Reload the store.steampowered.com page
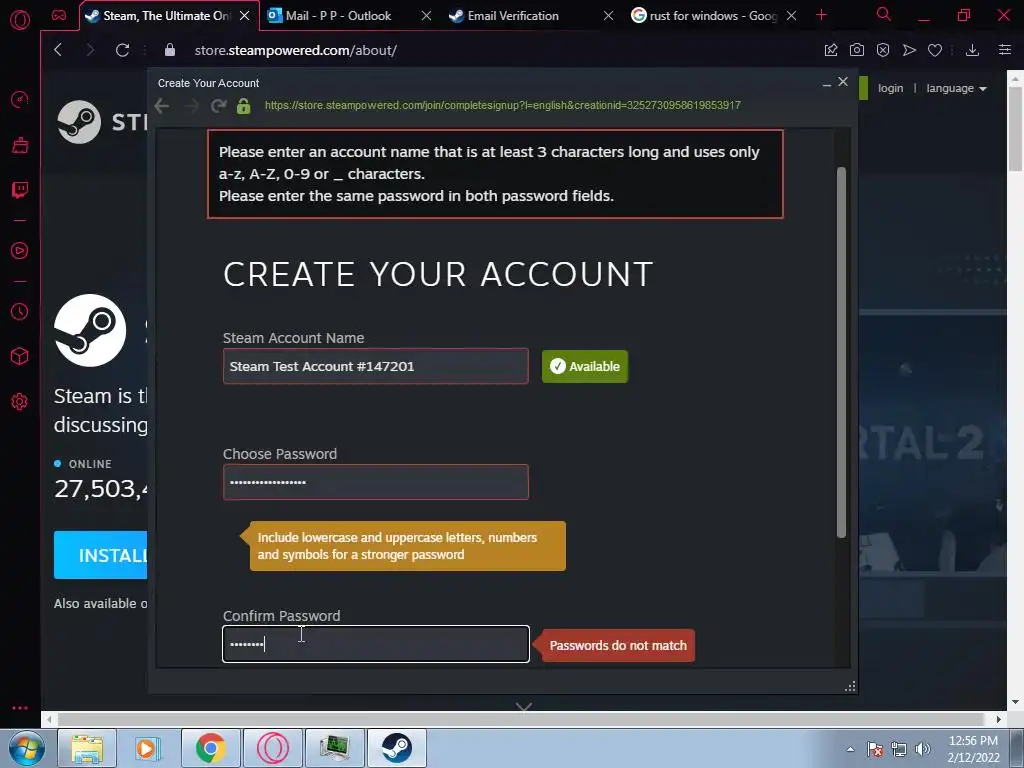The height and width of the screenshot is (768, 1024). pyautogui.click(x=122, y=50)
